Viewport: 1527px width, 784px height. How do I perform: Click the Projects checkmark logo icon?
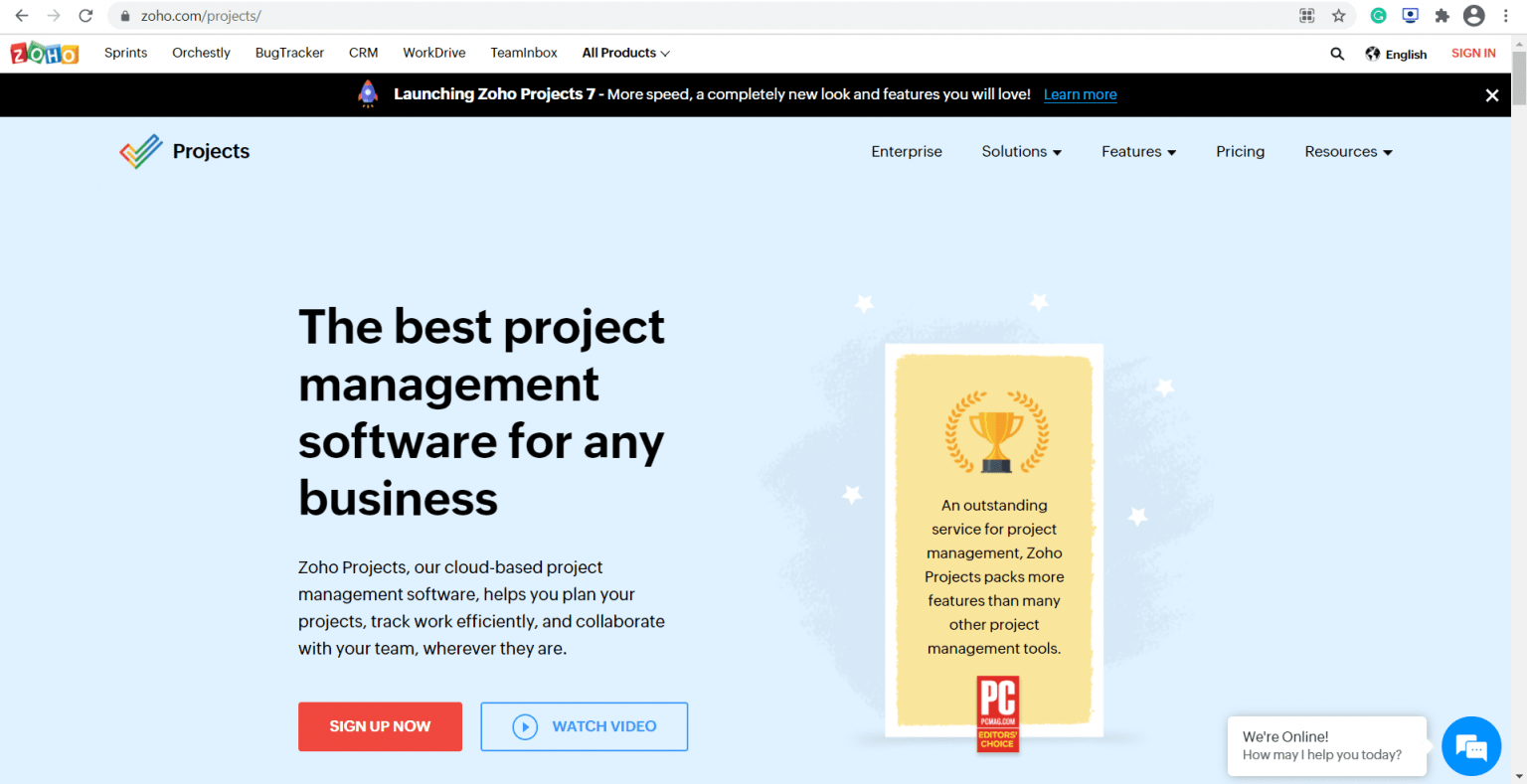tap(140, 150)
